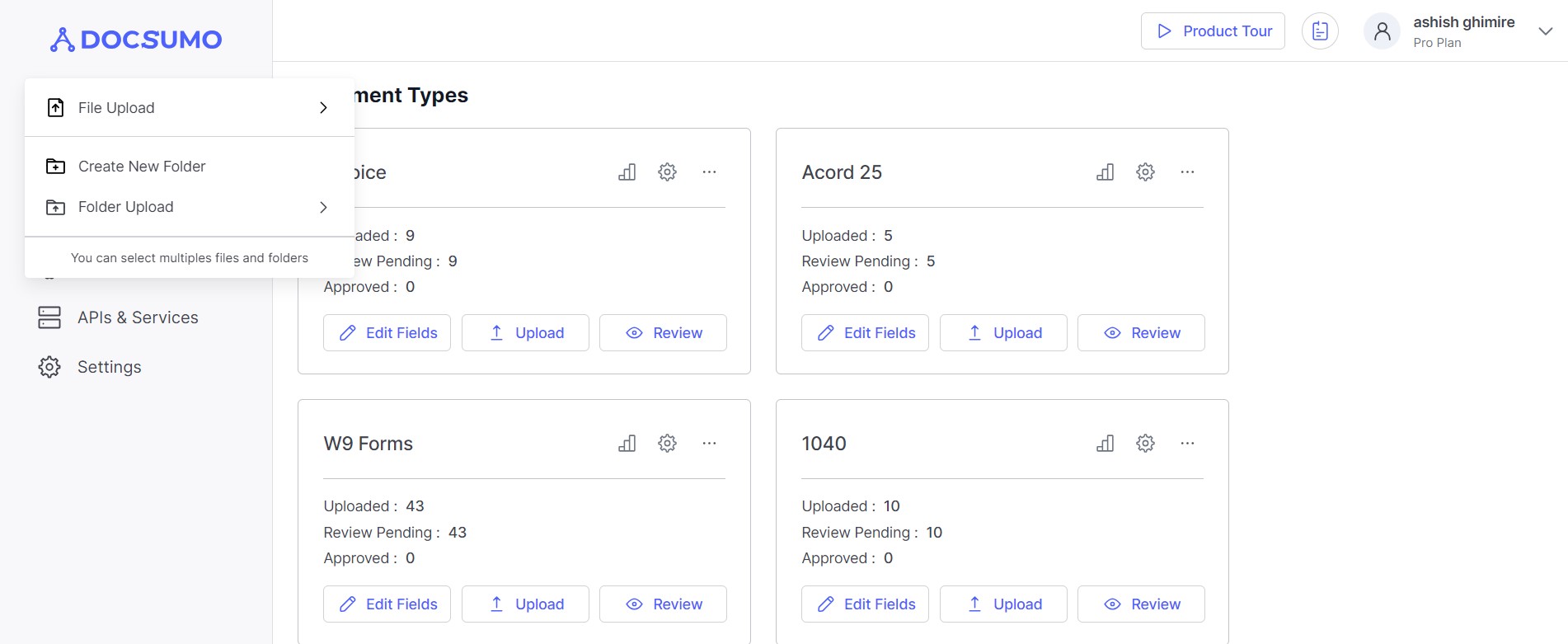Open settings gear for Acord 25 card
Image resolution: width=1568 pixels, height=644 pixels.
pos(1145,172)
